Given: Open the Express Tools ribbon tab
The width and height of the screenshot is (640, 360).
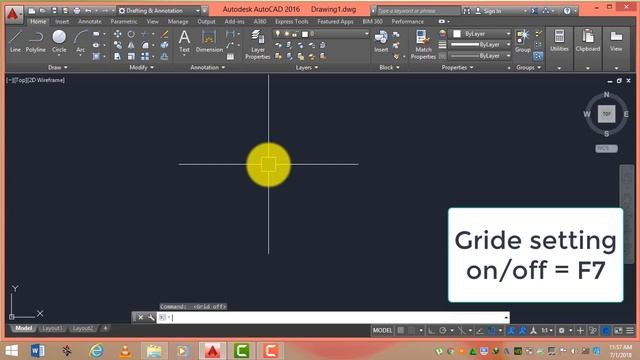Looking at the screenshot, I should [291, 21].
